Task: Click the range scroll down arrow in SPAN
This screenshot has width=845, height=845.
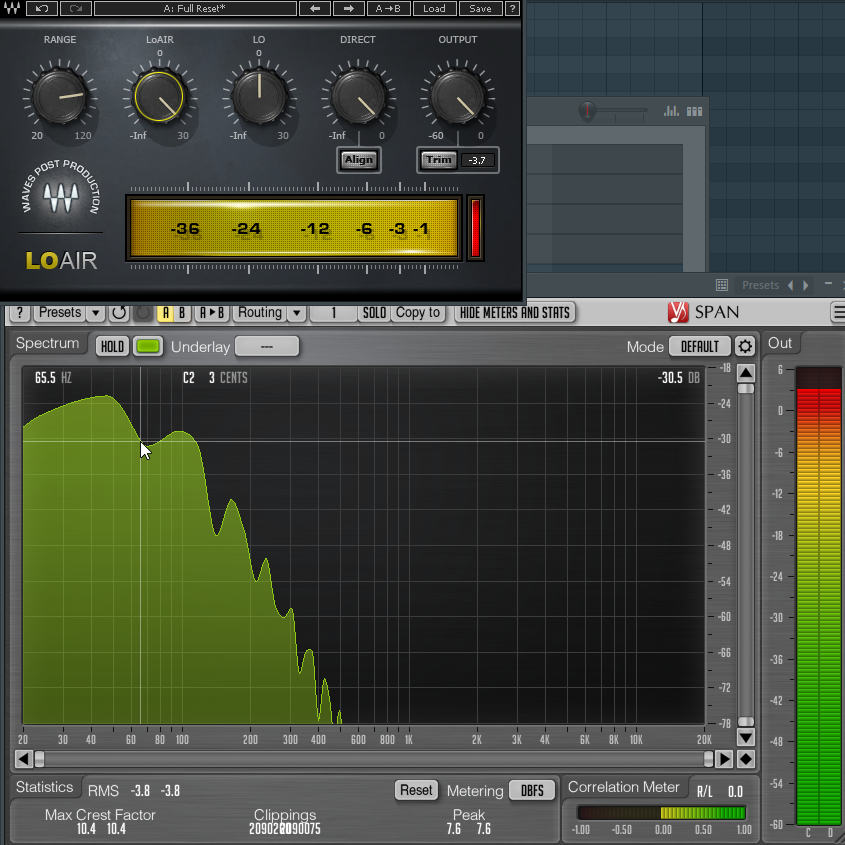Action: point(746,737)
